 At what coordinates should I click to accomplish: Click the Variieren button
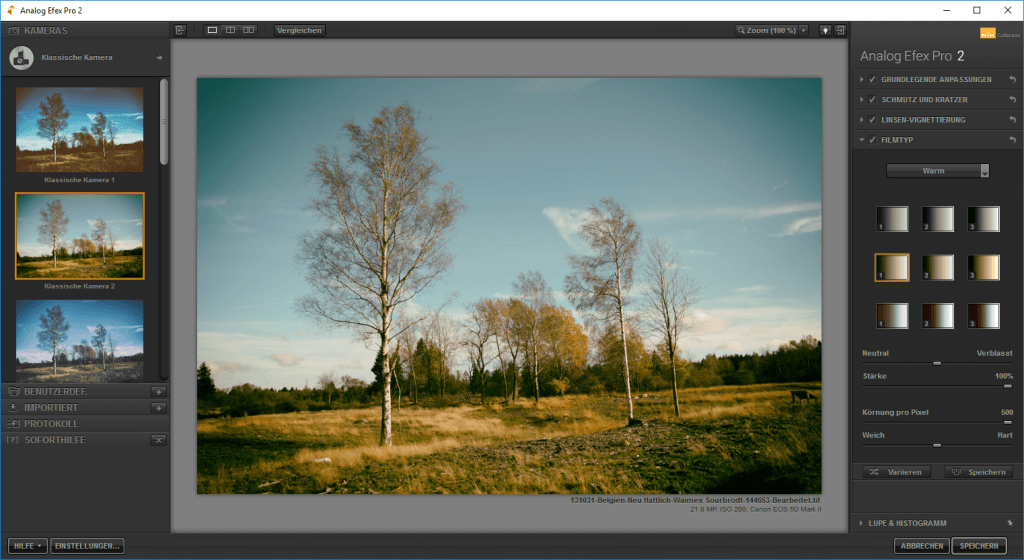tap(897, 472)
